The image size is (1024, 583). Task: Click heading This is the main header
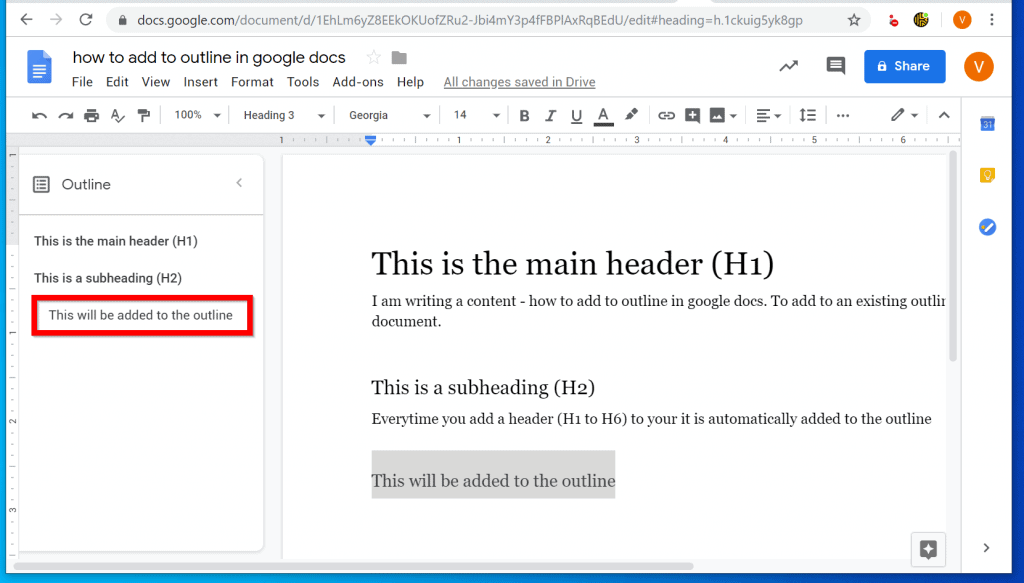click(573, 264)
